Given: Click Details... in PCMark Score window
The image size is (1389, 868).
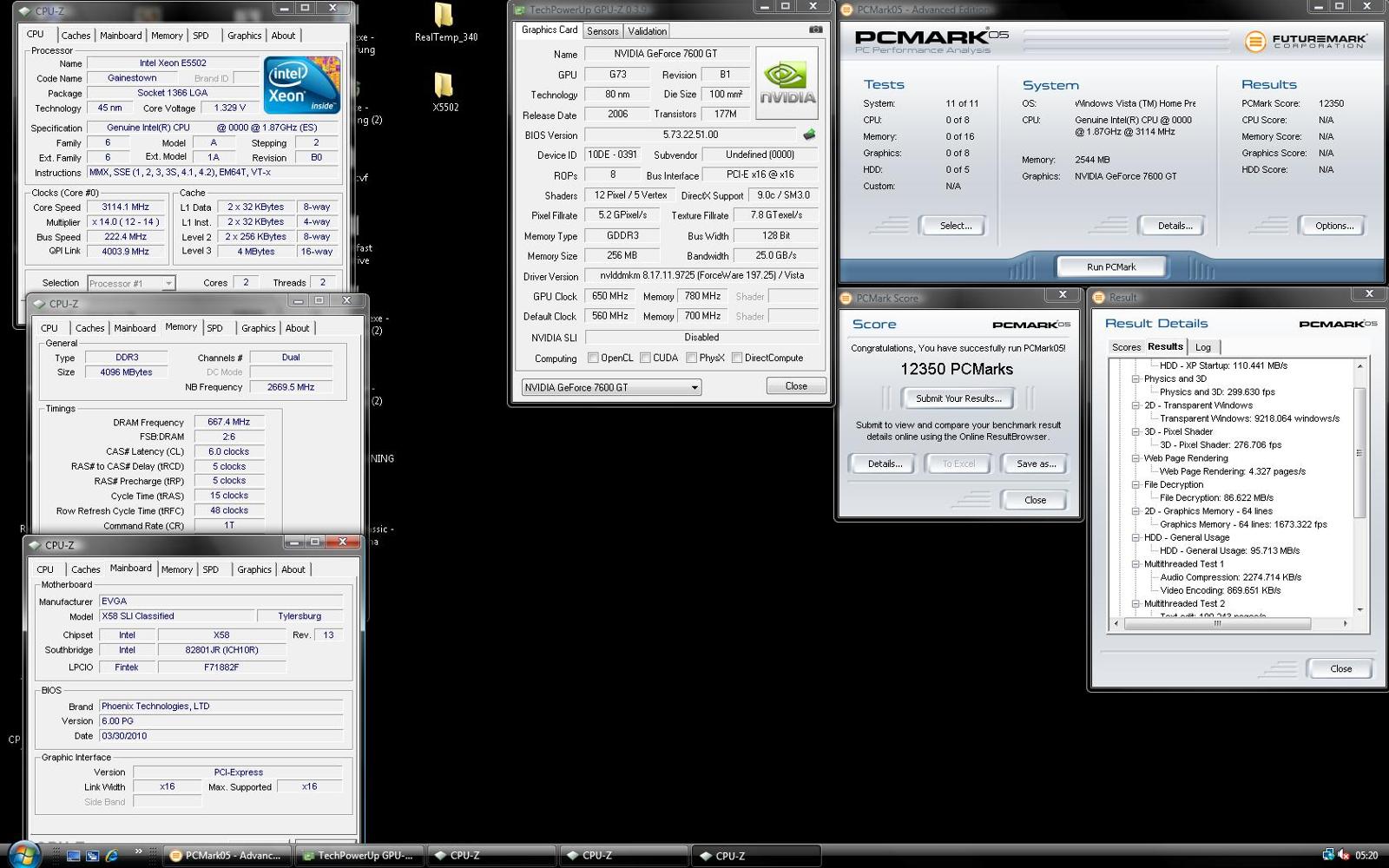Looking at the screenshot, I should coord(885,464).
